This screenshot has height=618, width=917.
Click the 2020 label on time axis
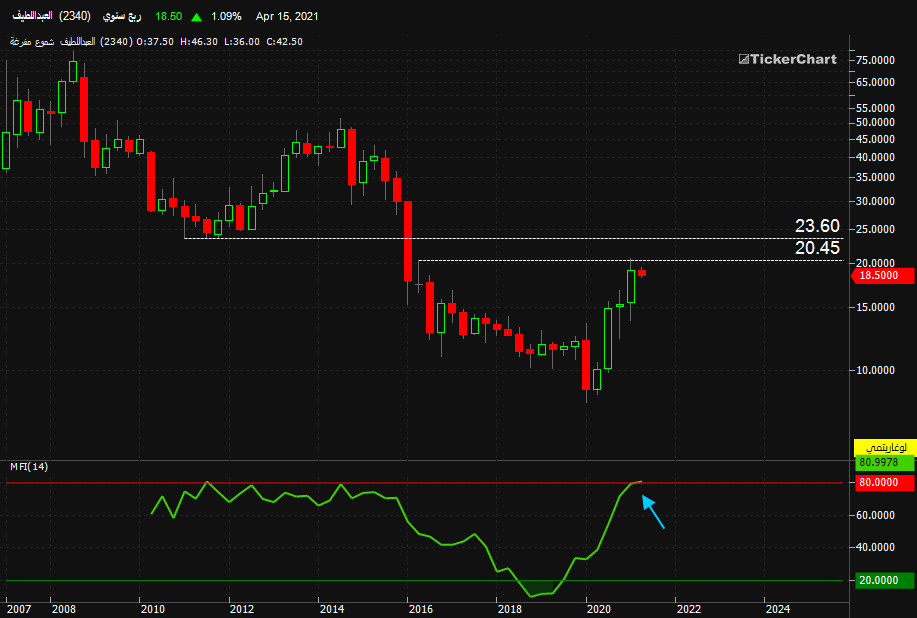[x=599, y=609]
